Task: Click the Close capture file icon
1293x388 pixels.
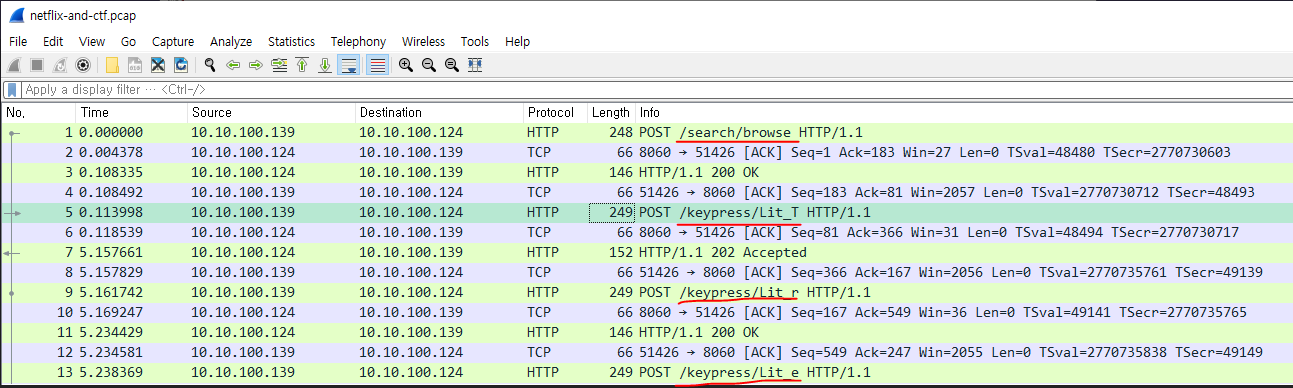Action: pyautogui.click(x=158, y=65)
